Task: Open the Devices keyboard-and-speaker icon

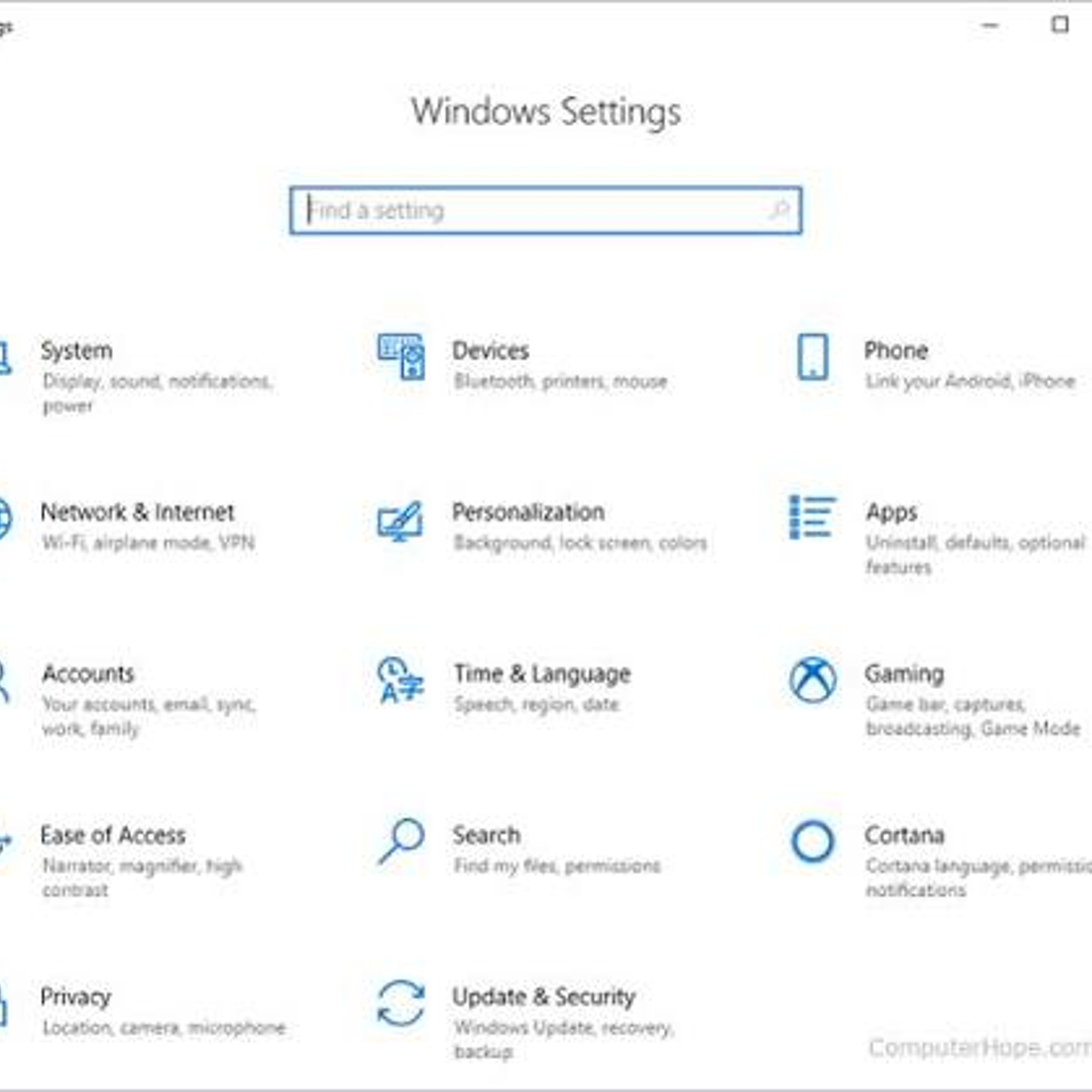Action: click(401, 357)
